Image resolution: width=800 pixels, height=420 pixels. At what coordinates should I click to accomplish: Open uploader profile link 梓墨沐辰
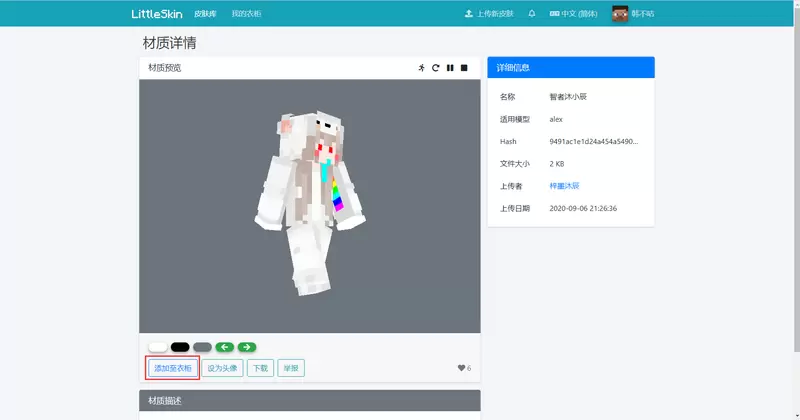[x=564, y=186]
